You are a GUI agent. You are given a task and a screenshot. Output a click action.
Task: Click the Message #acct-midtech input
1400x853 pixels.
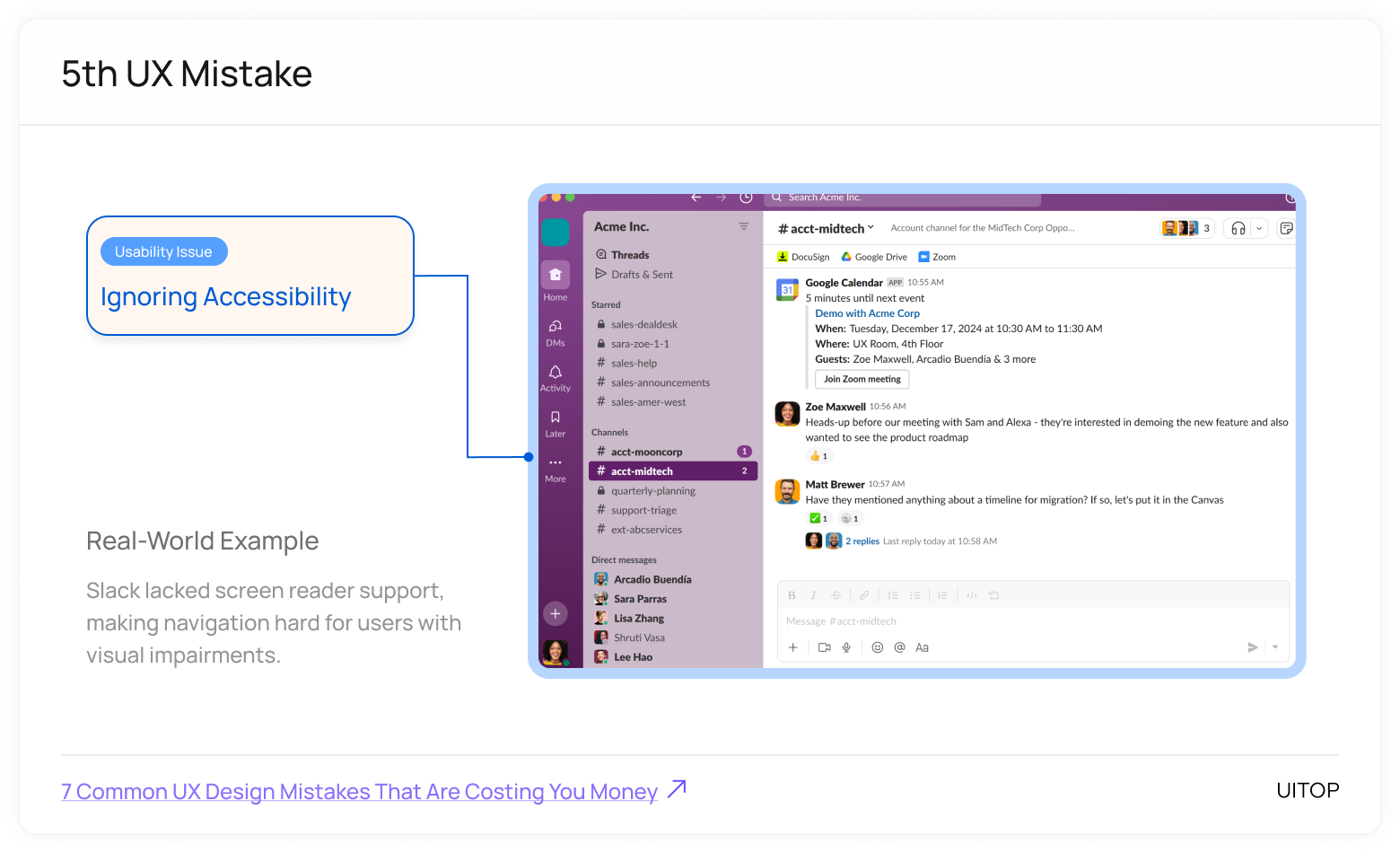(x=1033, y=621)
